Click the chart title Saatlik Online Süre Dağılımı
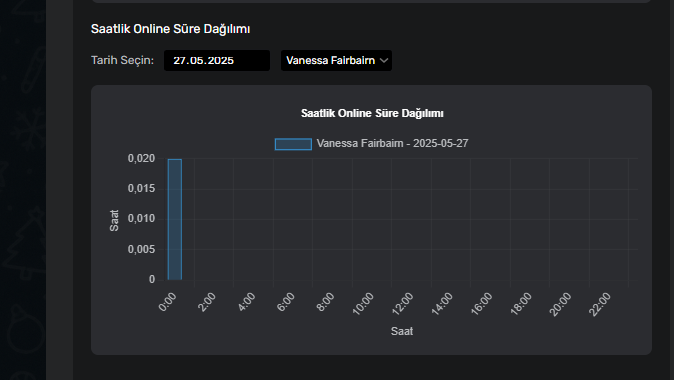This screenshot has width=674, height=380. [372, 113]
